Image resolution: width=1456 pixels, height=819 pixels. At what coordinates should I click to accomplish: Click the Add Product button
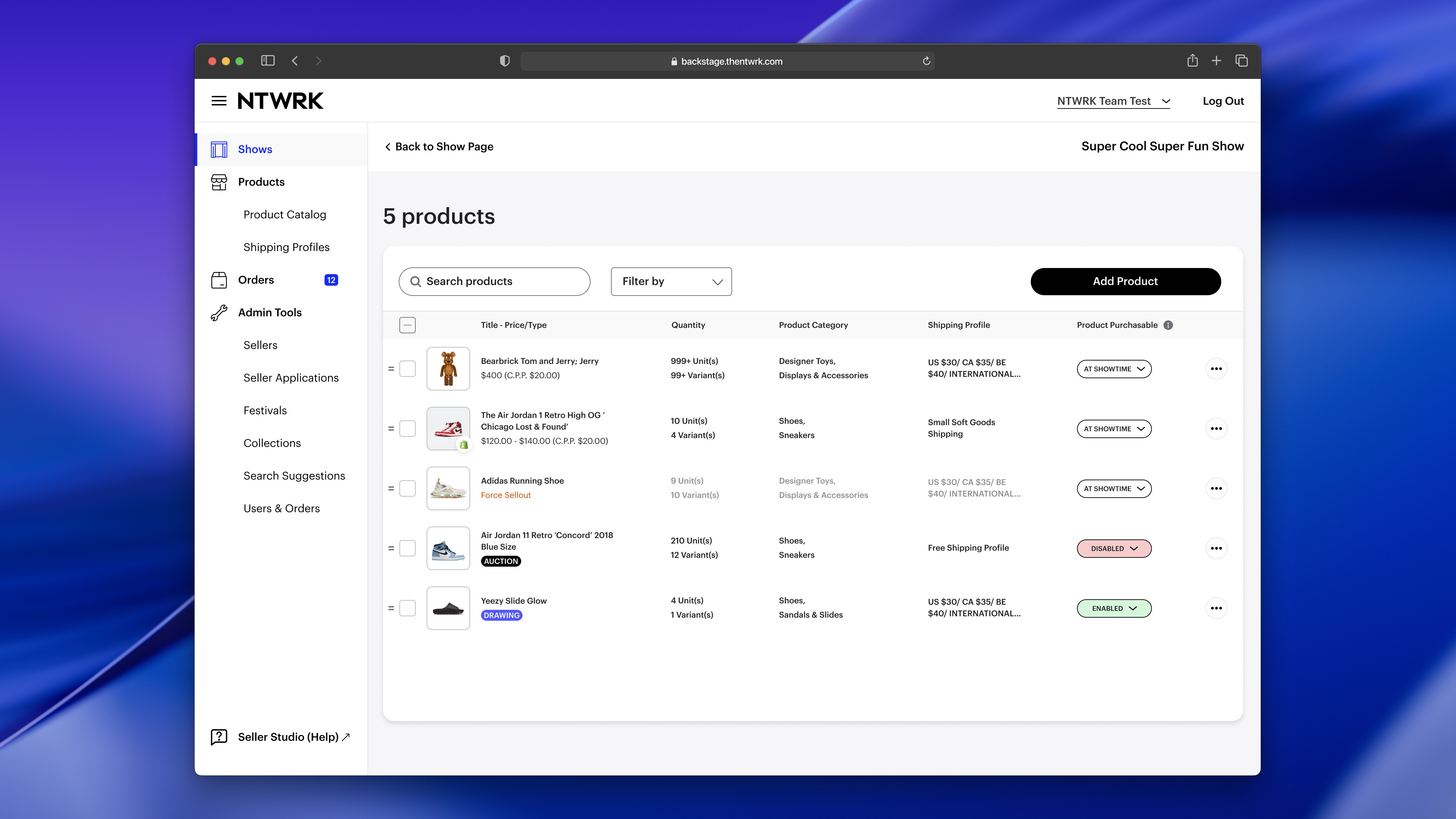pos(1125,282)
